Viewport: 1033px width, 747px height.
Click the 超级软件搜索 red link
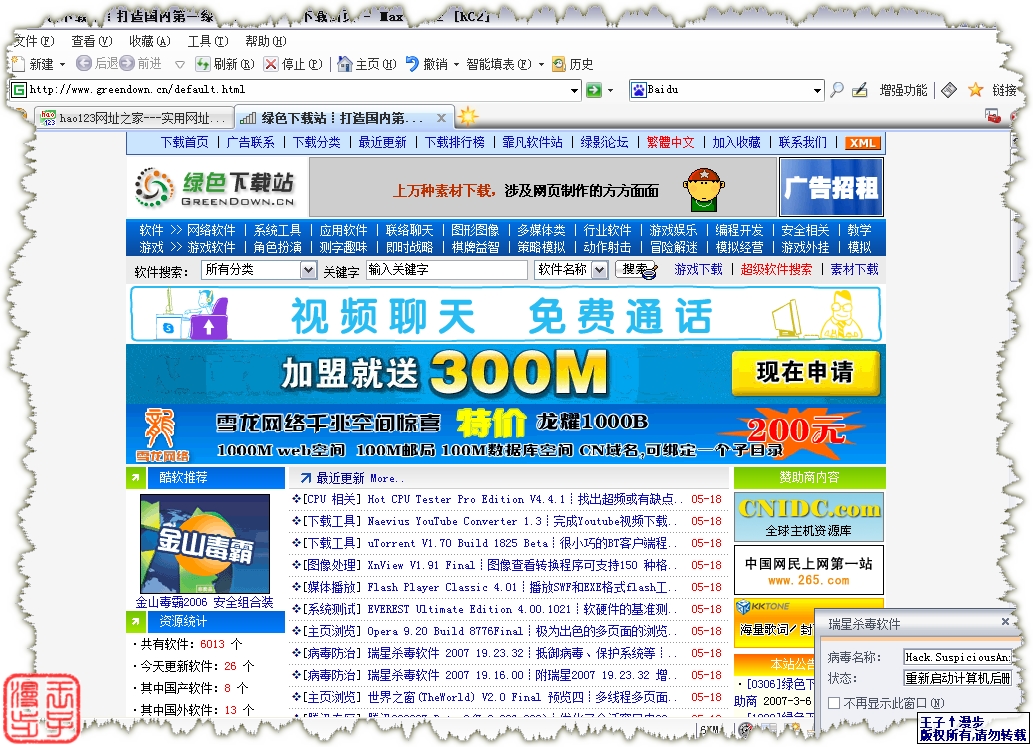(x=776, y=269)
